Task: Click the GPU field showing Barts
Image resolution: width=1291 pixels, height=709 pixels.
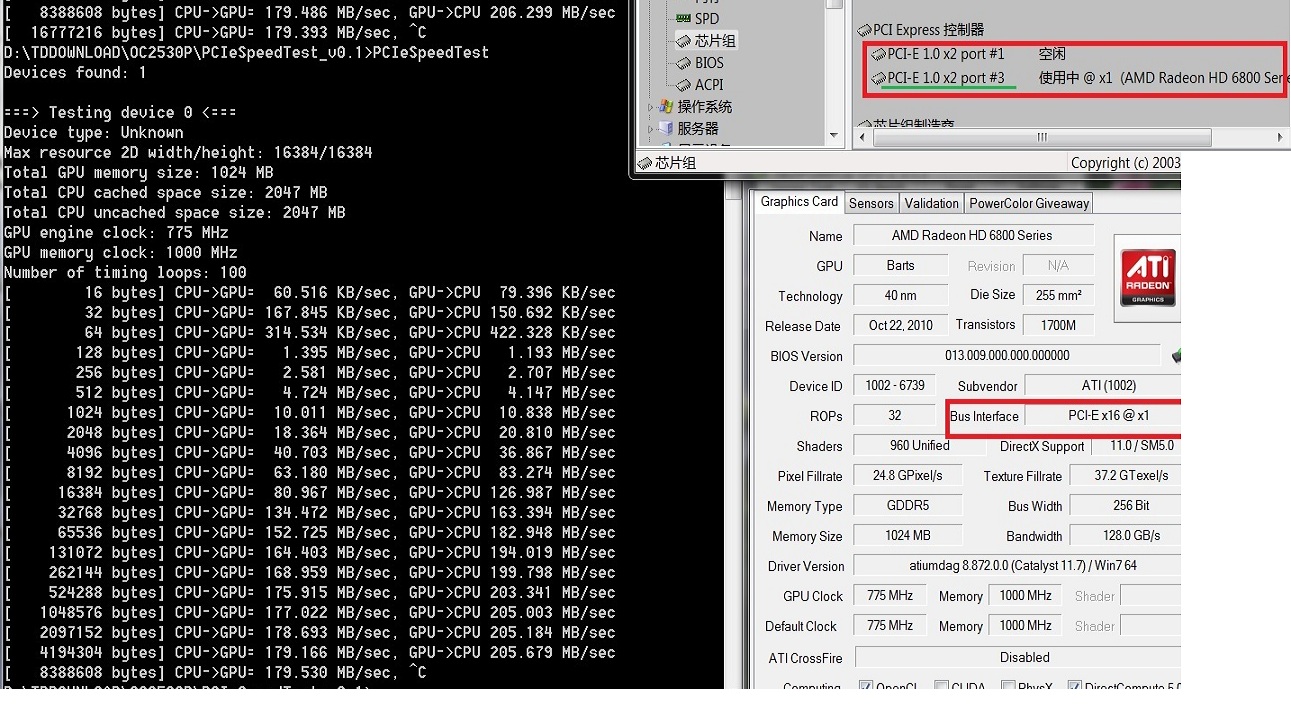Action: (x=900, y=265)
